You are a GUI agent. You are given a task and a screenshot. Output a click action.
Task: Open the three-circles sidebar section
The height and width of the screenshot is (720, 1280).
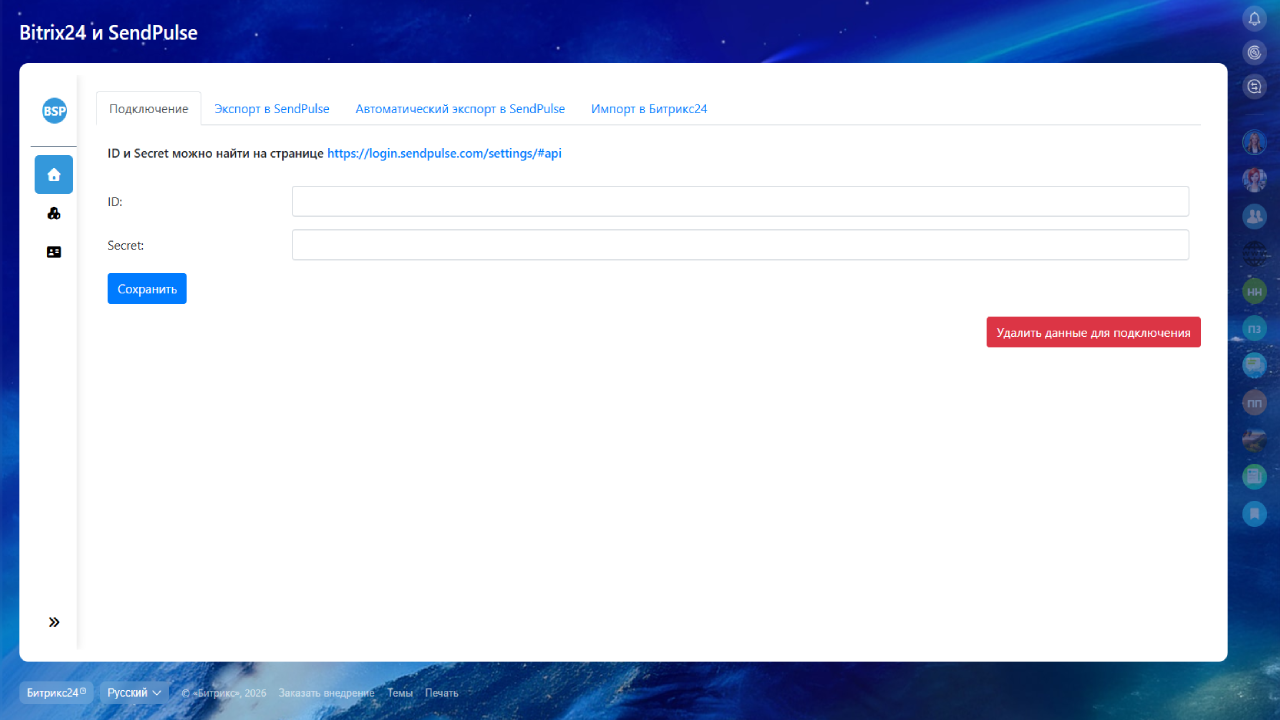(x=54, y=213)
